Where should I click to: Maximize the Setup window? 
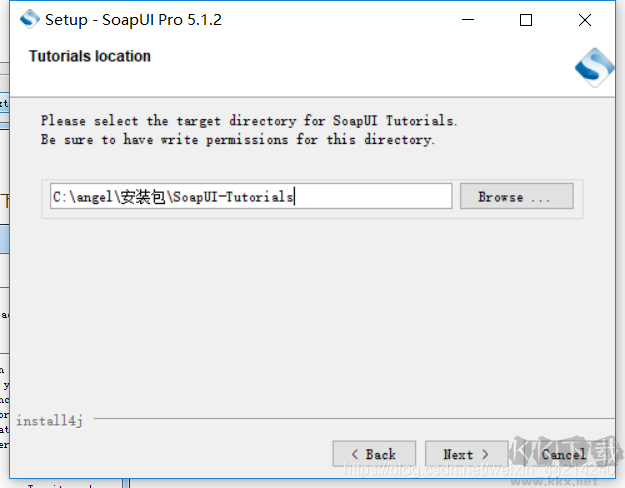point(526,20)
